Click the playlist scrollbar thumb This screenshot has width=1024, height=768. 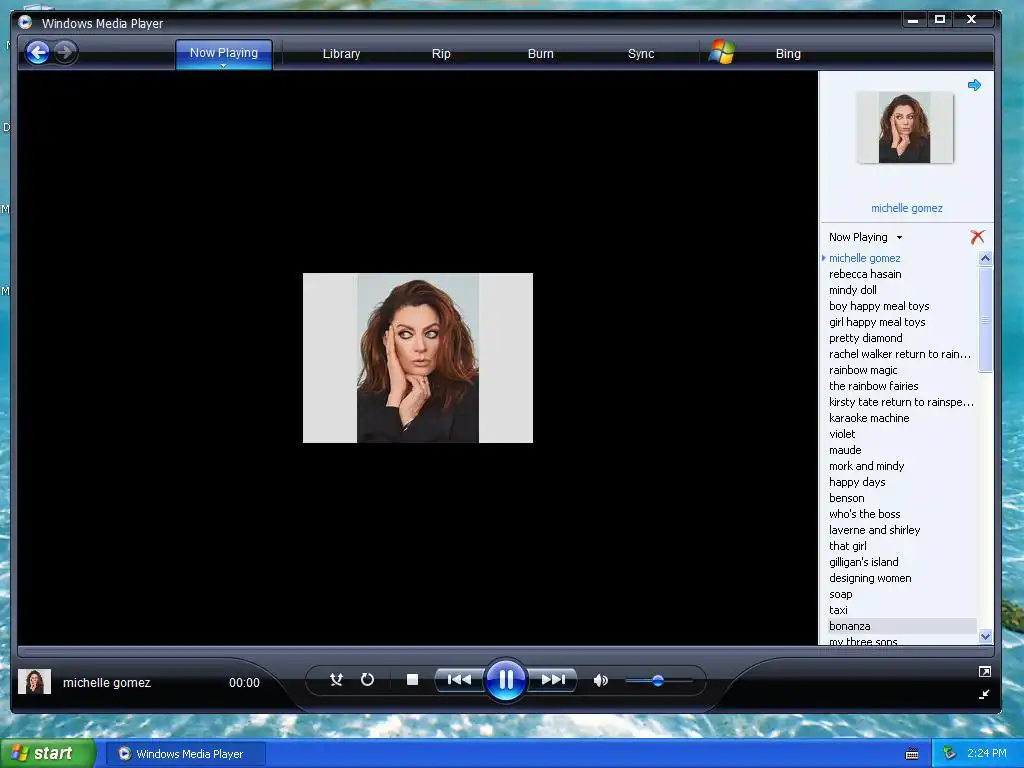pos(985,319)
